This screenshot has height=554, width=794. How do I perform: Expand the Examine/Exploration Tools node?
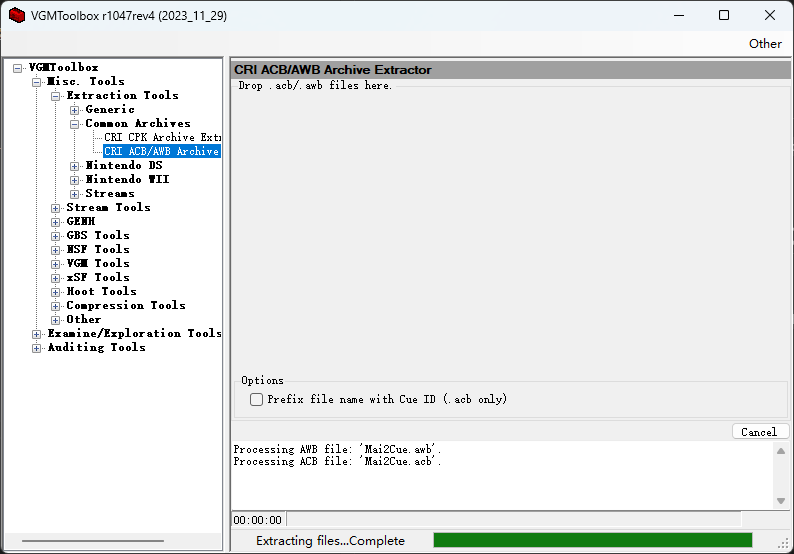pos(37,334)
